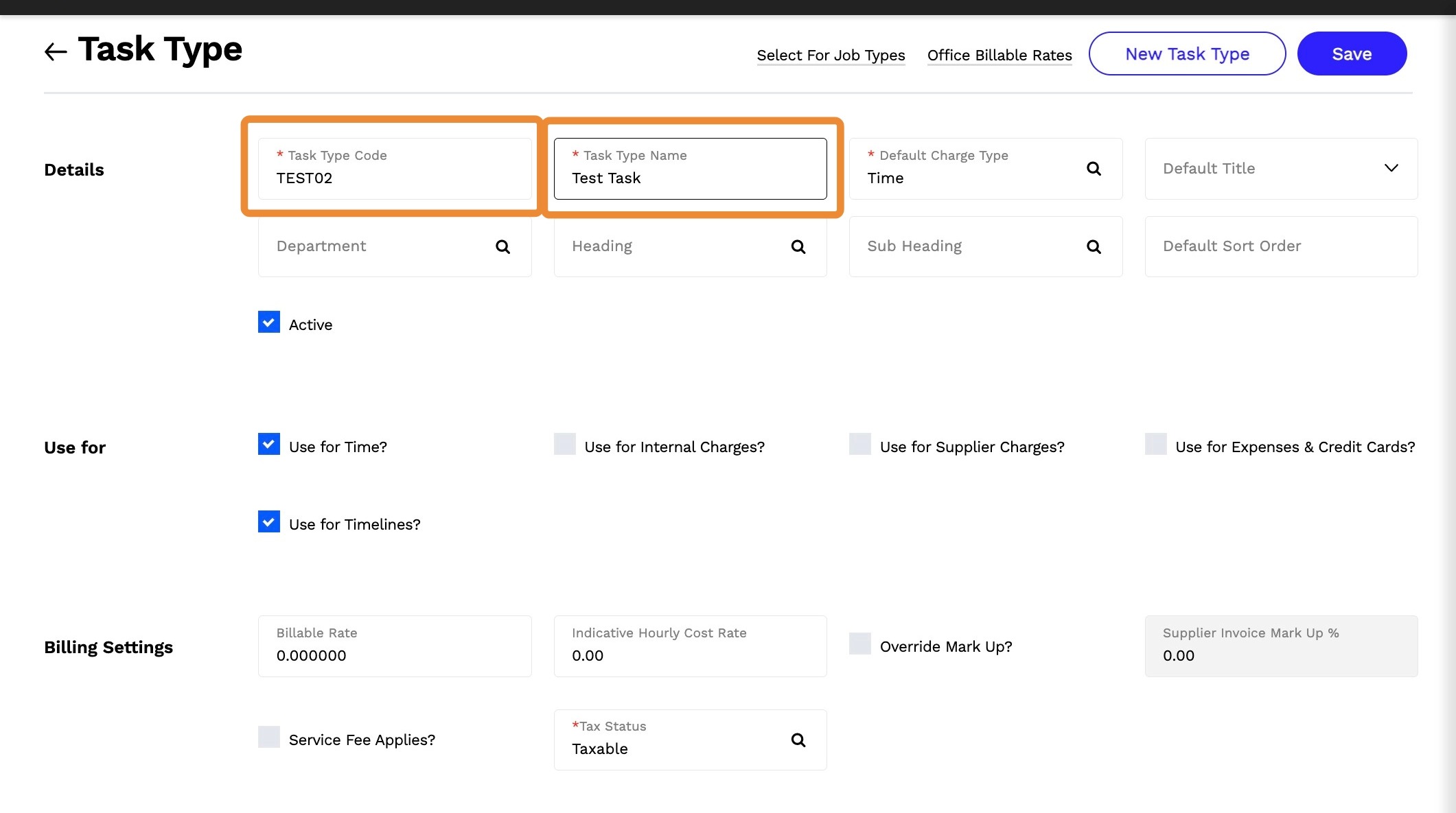Screen dimensions: 1456x813
Task: Uncheck the Use for Timelines? checkbox
Action: pyautogui.click(x=269, y=522)
